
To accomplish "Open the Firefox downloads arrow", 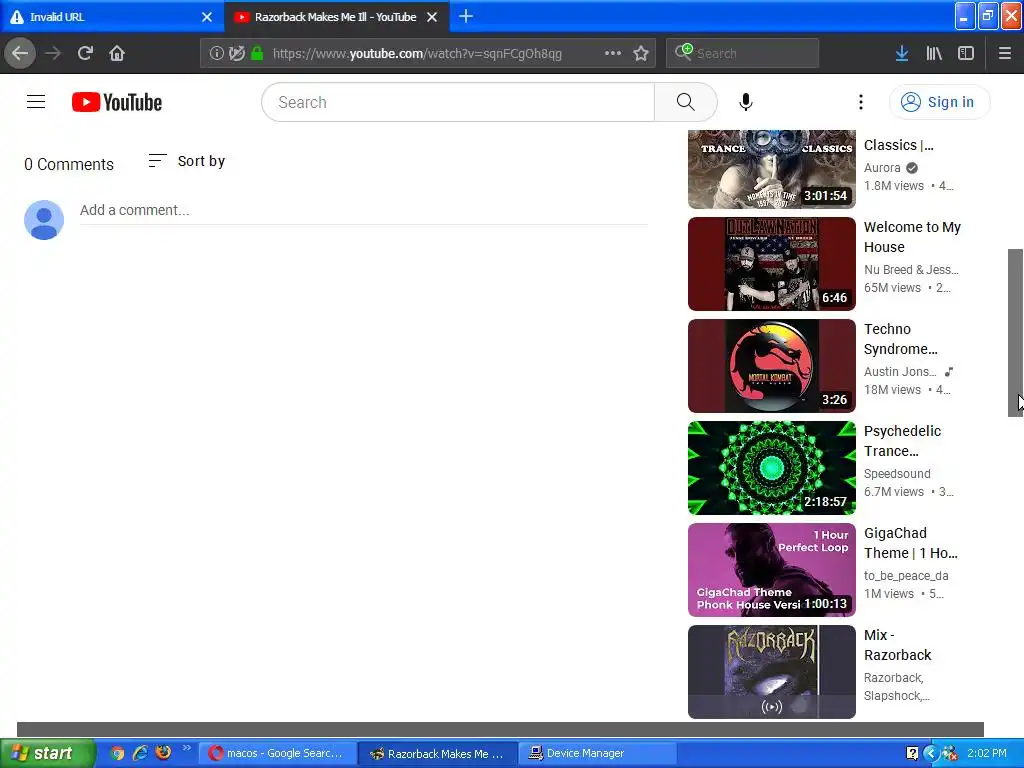I will point(902,53).
